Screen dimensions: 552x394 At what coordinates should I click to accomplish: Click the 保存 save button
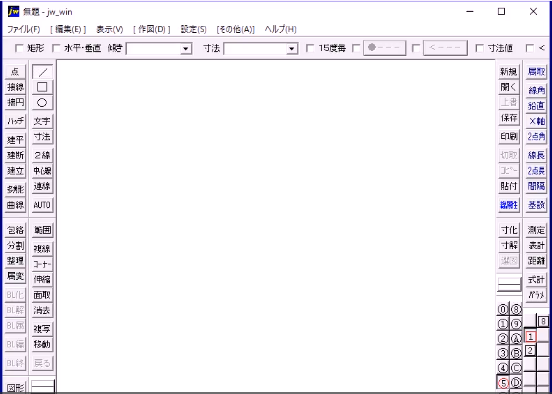point(509,119)
